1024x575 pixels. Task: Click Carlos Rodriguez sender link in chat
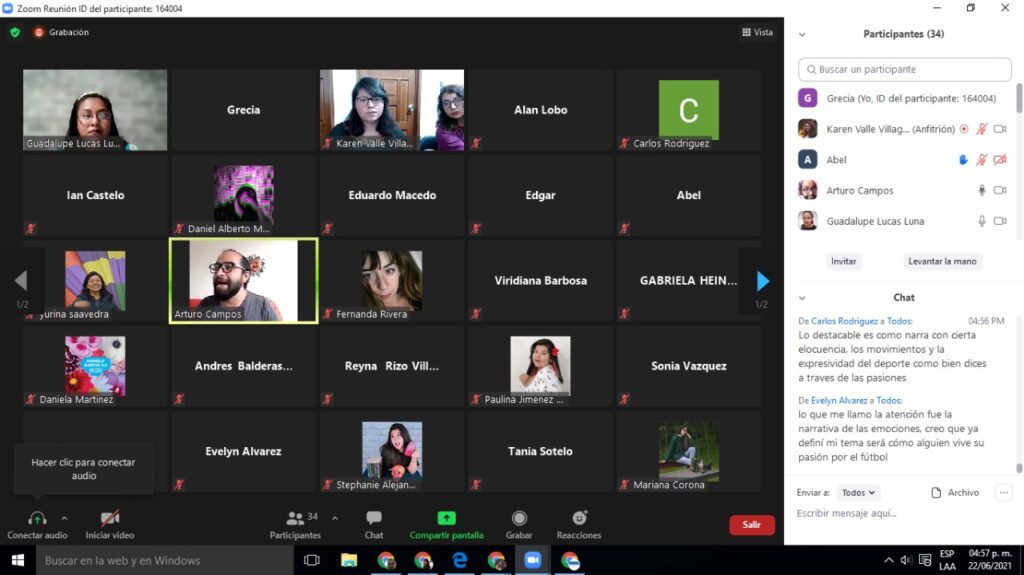click(x=844, y=321)
